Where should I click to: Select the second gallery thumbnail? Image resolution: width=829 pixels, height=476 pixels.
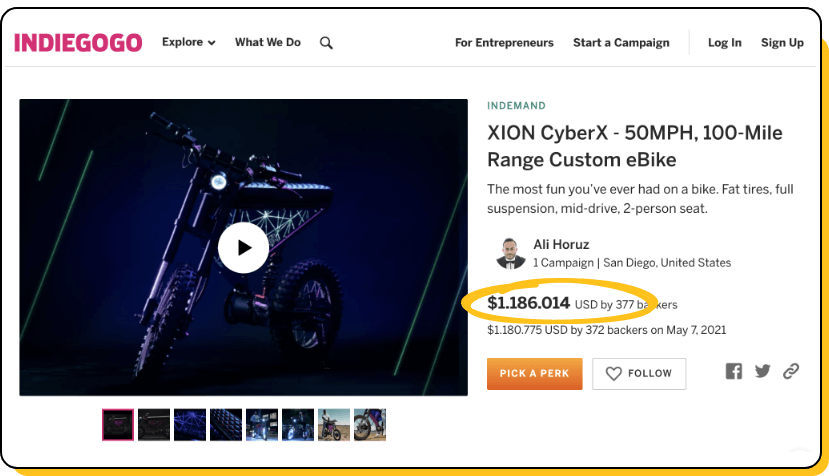(154, 424)
